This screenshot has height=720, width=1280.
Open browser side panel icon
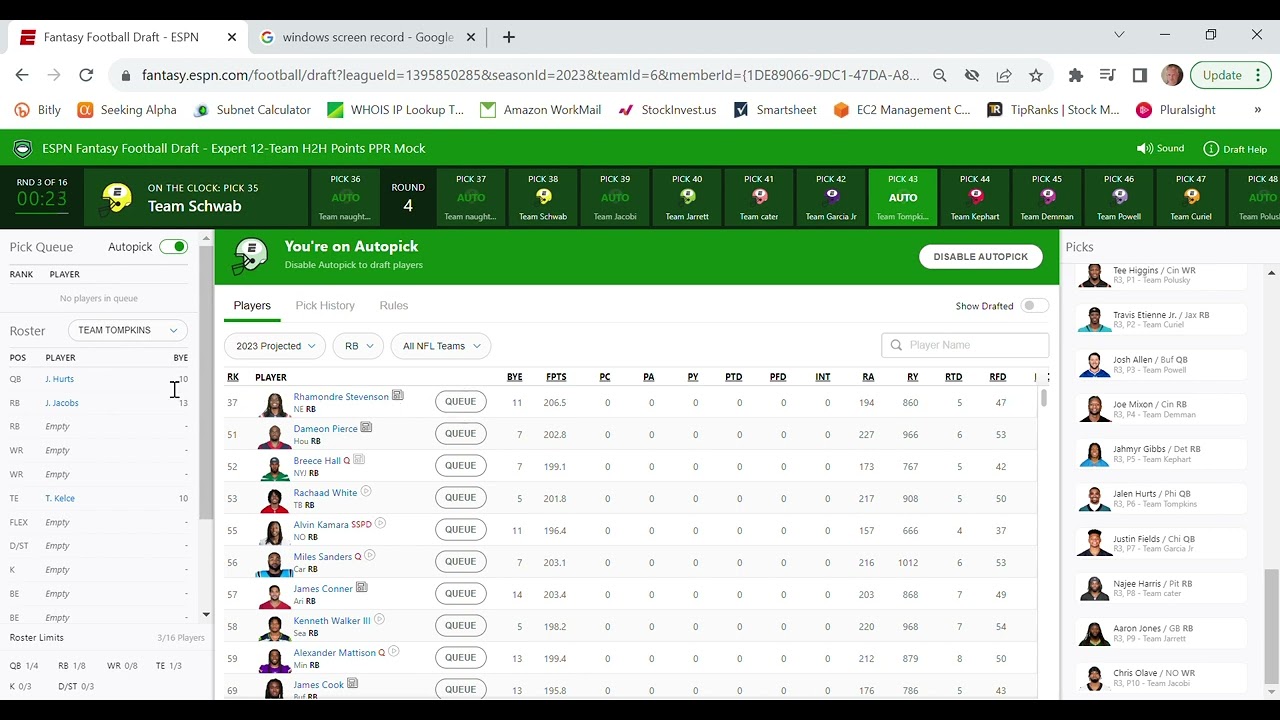1139,75
